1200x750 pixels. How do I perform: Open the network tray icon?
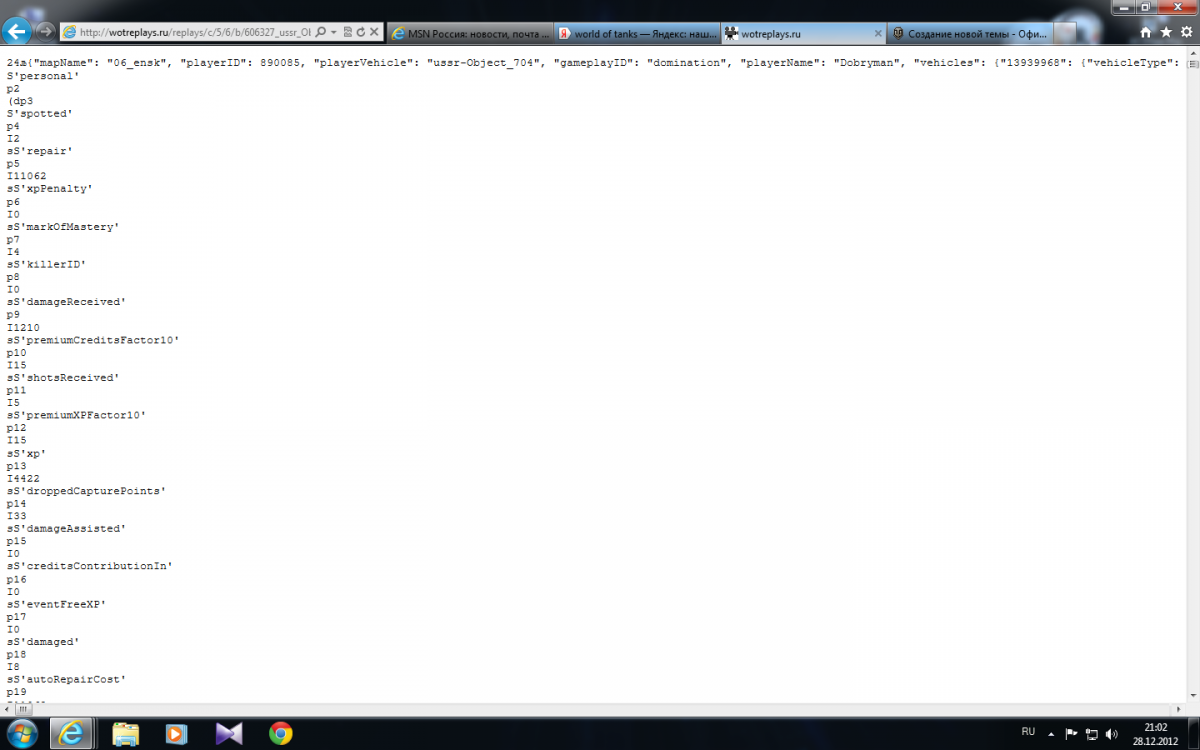[1091, 733]
